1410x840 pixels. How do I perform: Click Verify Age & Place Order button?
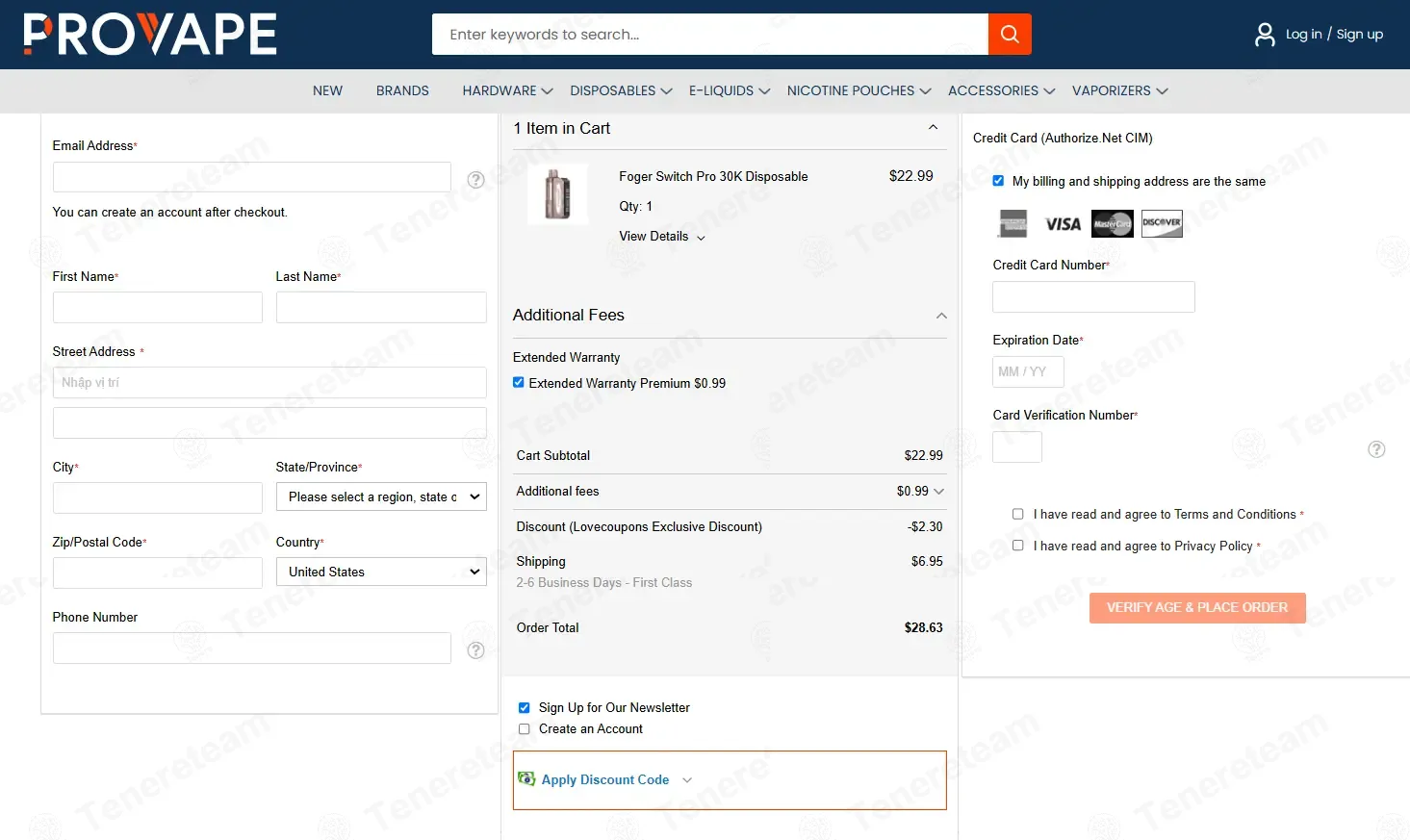(x=1197, y=608)
